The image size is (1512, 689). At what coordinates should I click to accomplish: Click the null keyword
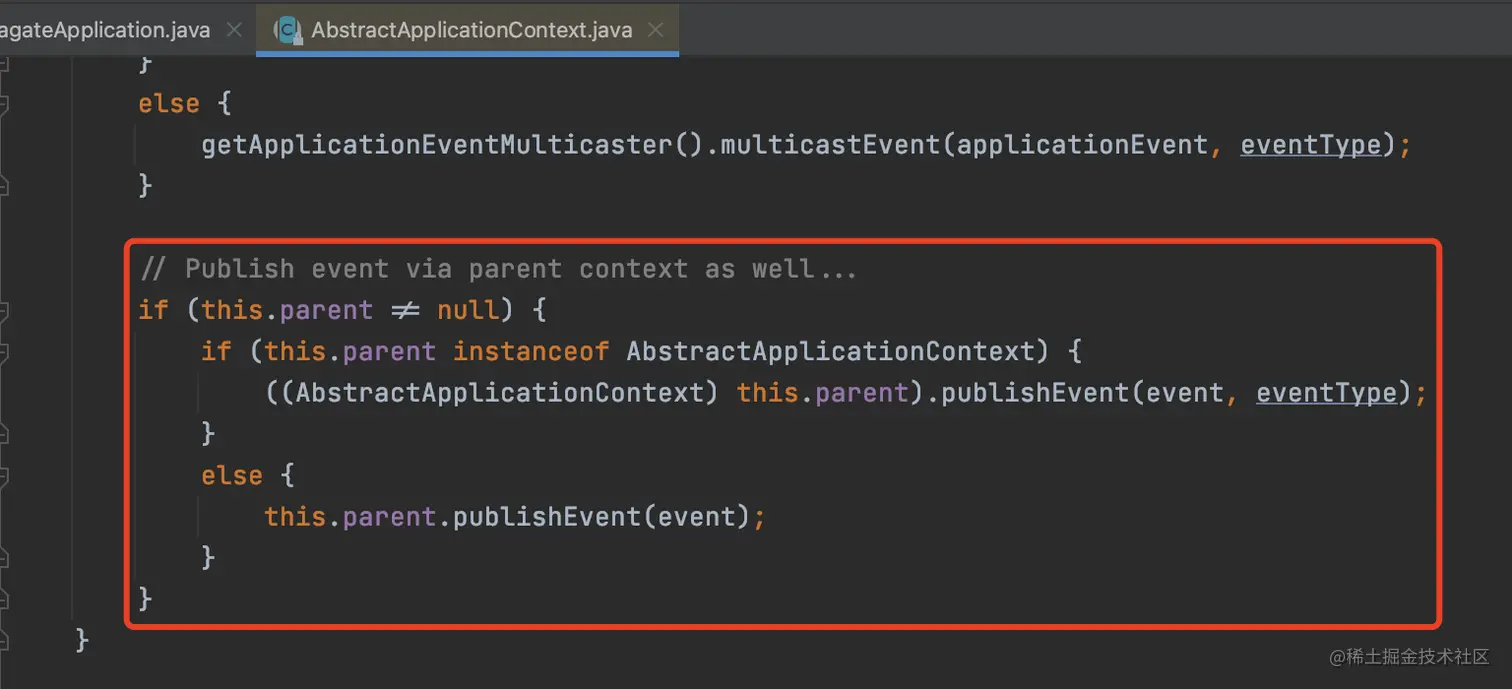tap(468, 310)
